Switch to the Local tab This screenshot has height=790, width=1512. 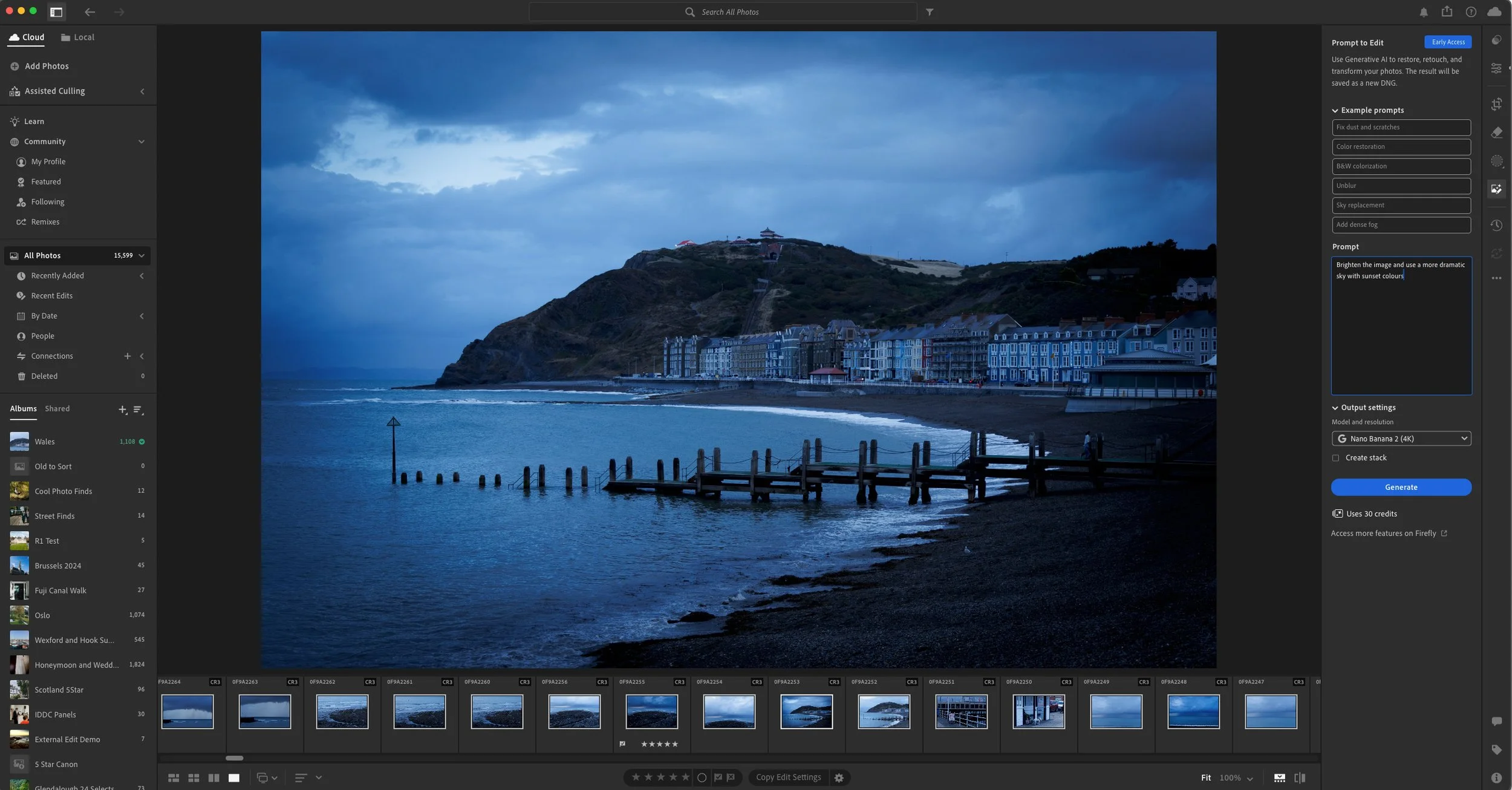(x=77, y=38)
